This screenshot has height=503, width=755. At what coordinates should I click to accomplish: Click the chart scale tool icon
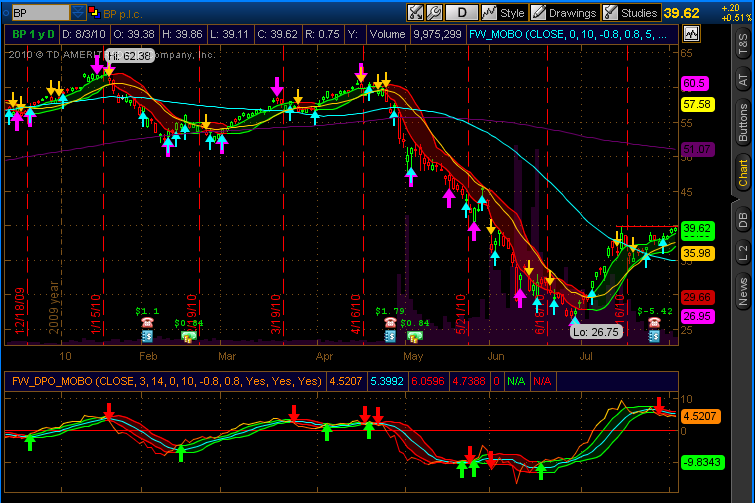pos(415,13)
